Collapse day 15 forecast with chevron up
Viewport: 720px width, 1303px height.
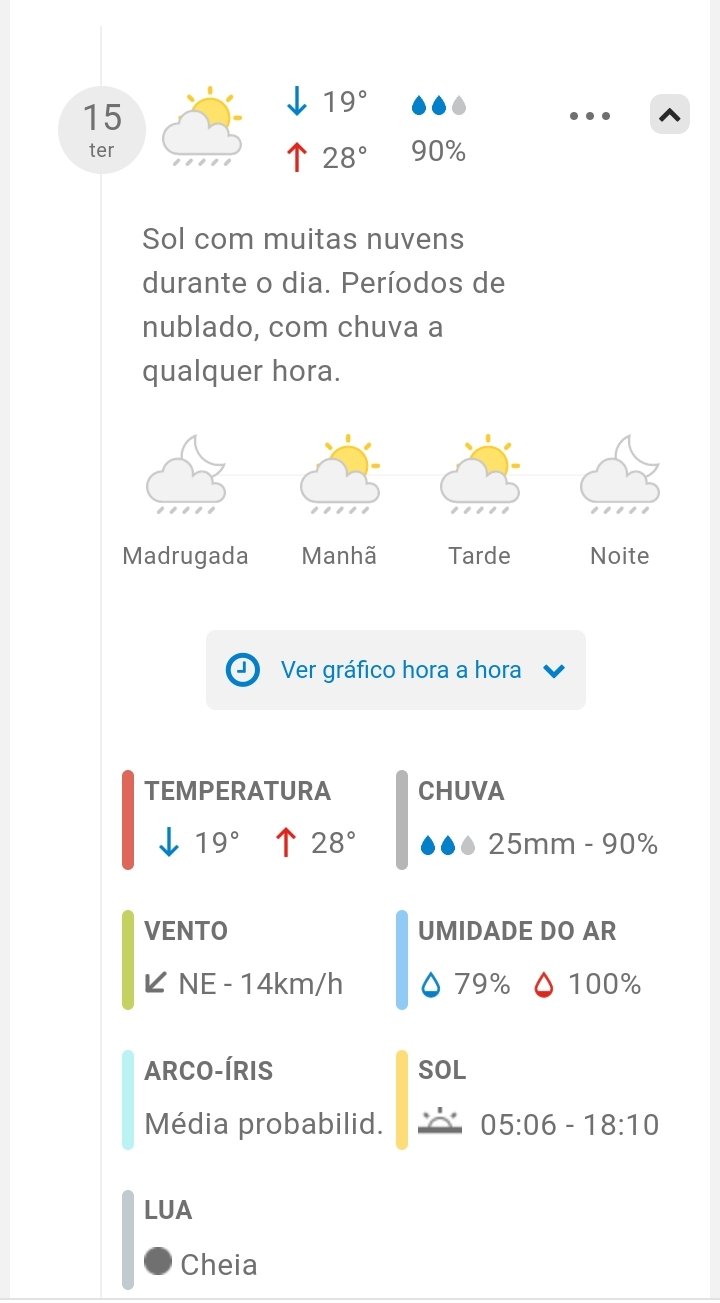tap(669, 115)
